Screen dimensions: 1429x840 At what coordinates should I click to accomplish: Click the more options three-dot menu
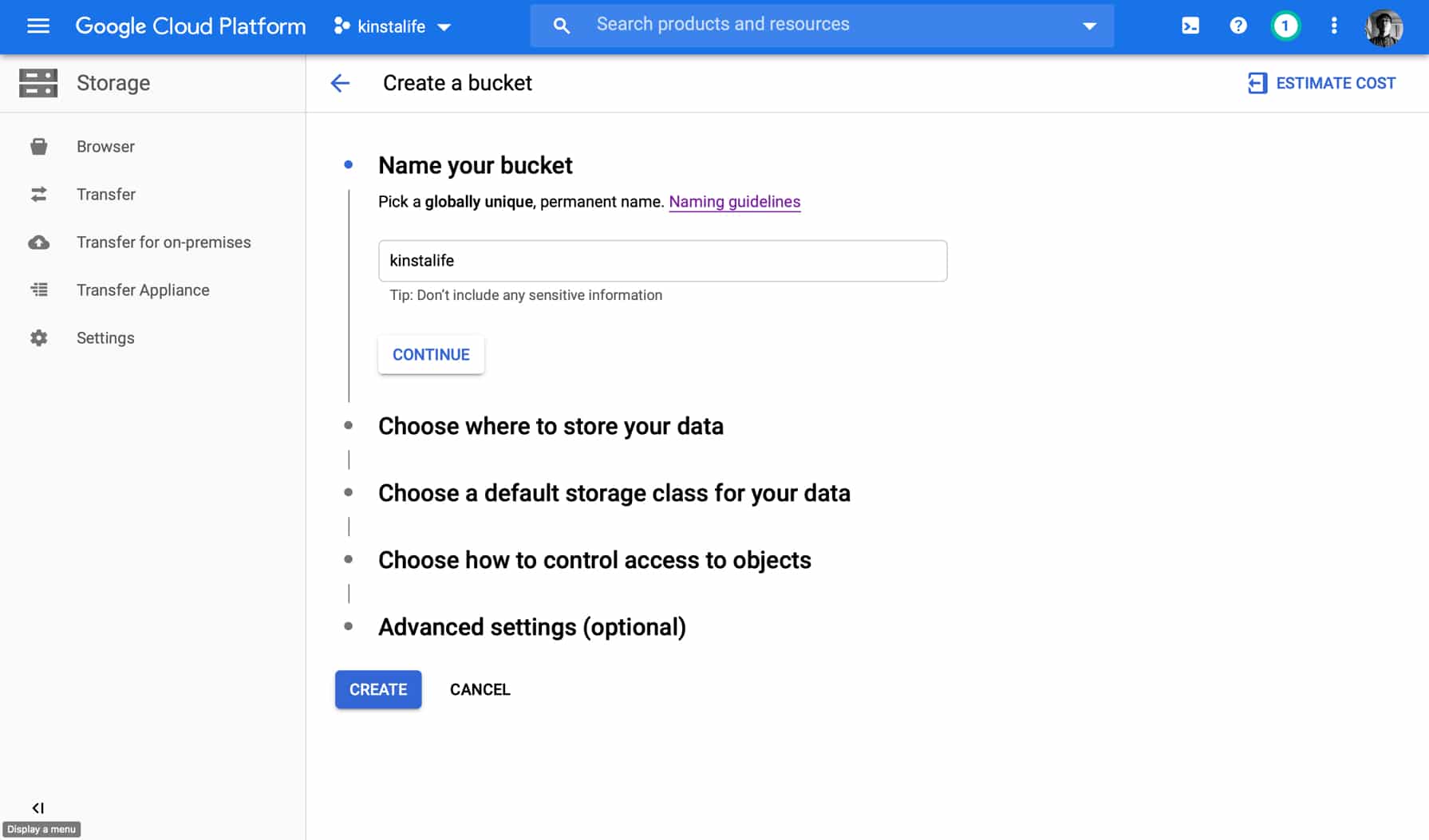coord(1333,26)
